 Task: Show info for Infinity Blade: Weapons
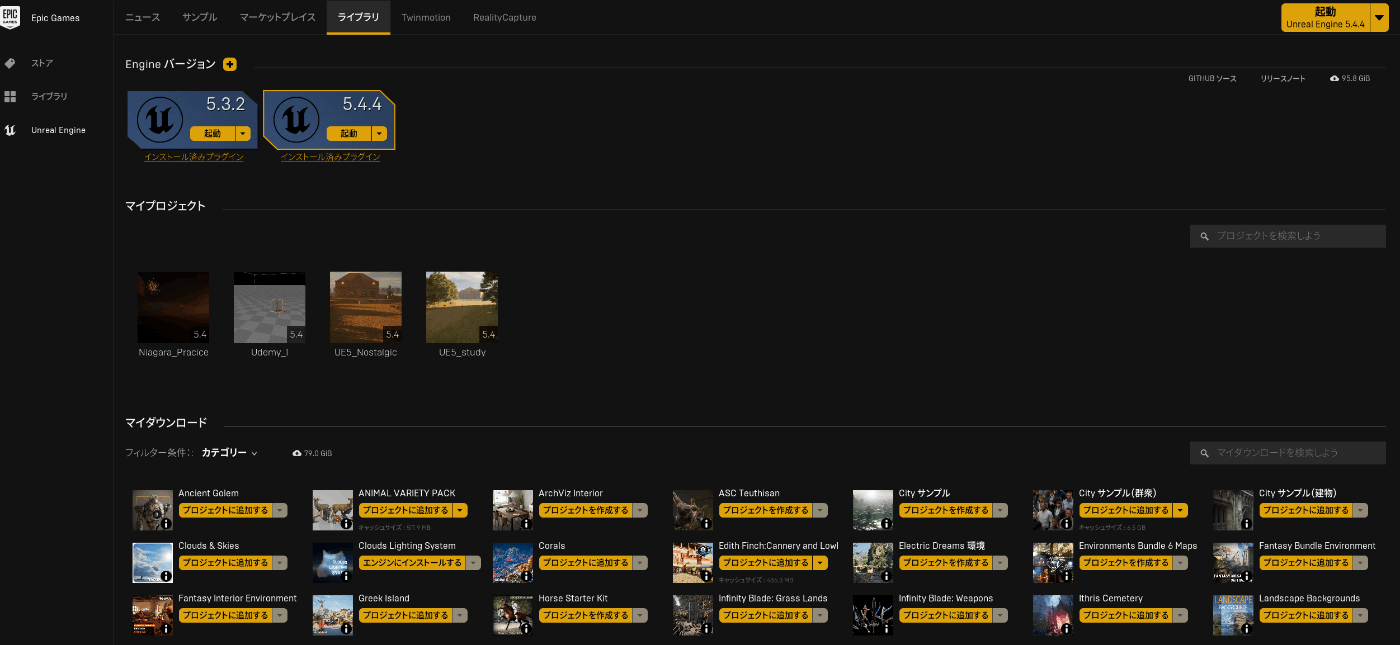click(x=886, y=629)
